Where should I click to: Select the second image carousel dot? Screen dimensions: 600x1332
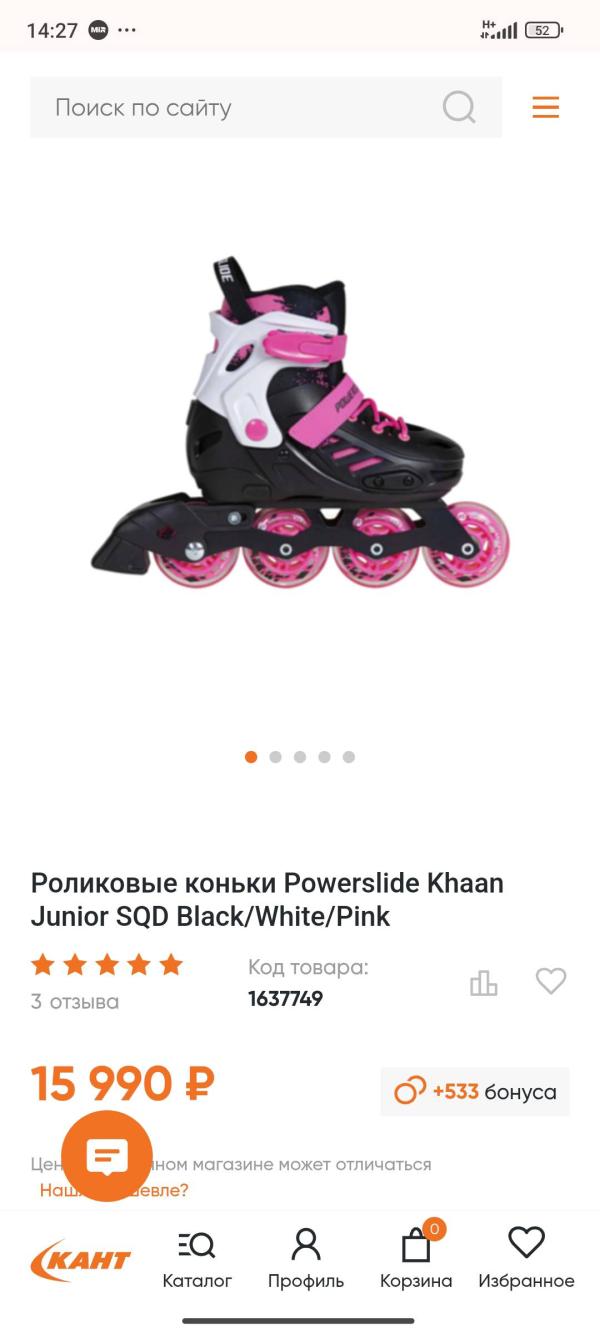pos(276,757)
